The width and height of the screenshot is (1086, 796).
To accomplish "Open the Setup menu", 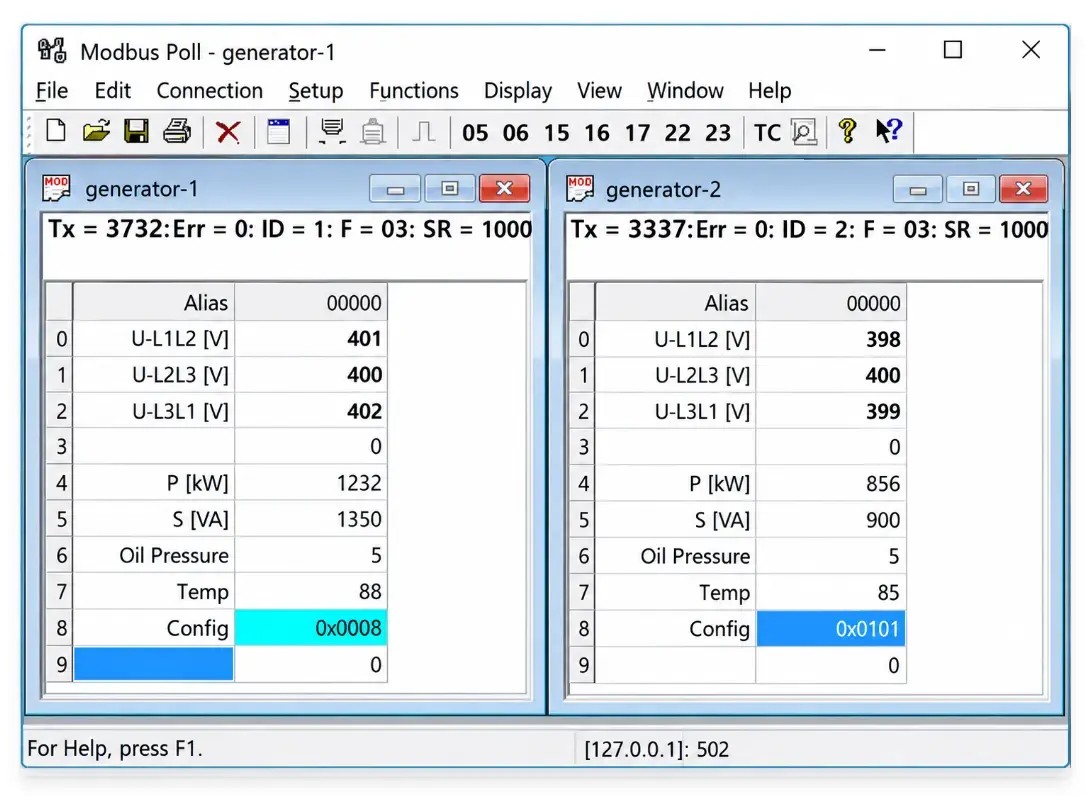I will point(316,91).
